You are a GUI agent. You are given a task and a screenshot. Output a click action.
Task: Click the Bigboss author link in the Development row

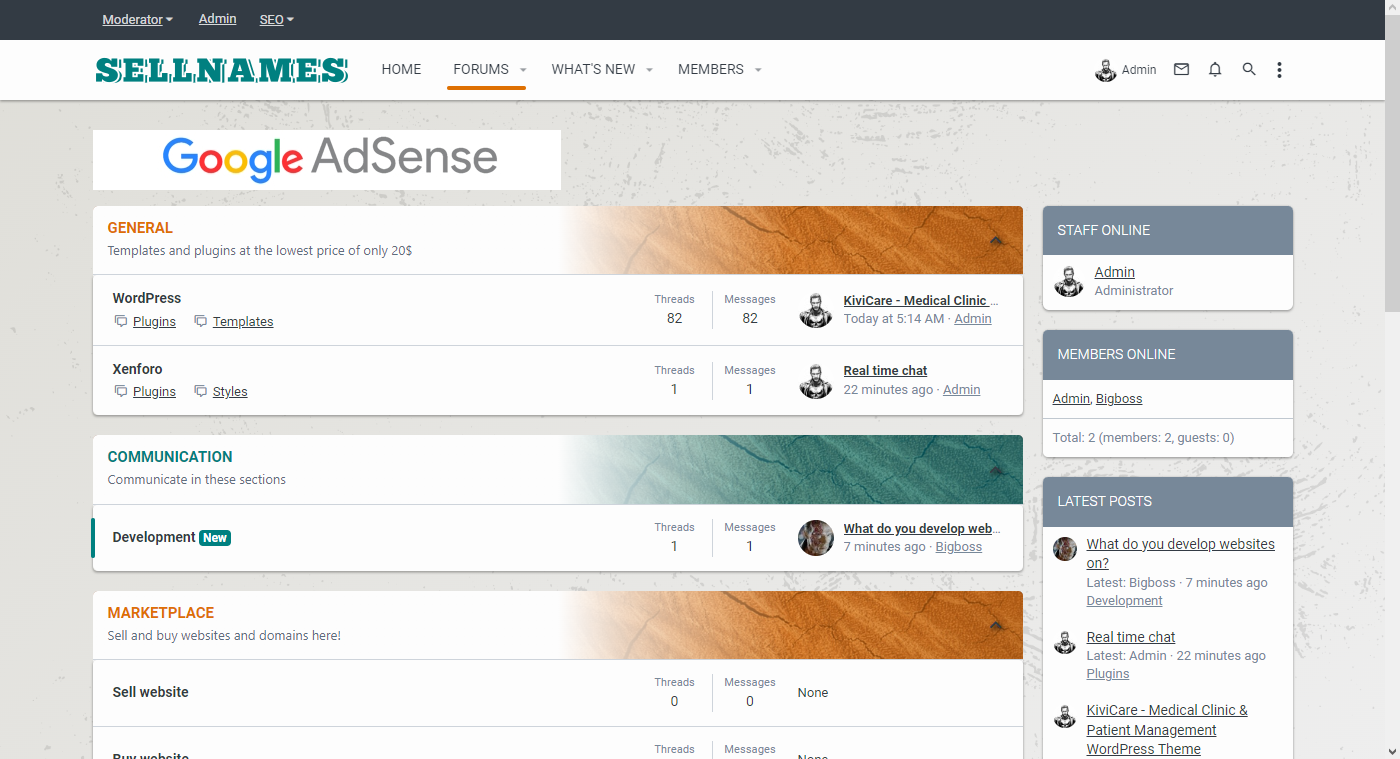959,547
